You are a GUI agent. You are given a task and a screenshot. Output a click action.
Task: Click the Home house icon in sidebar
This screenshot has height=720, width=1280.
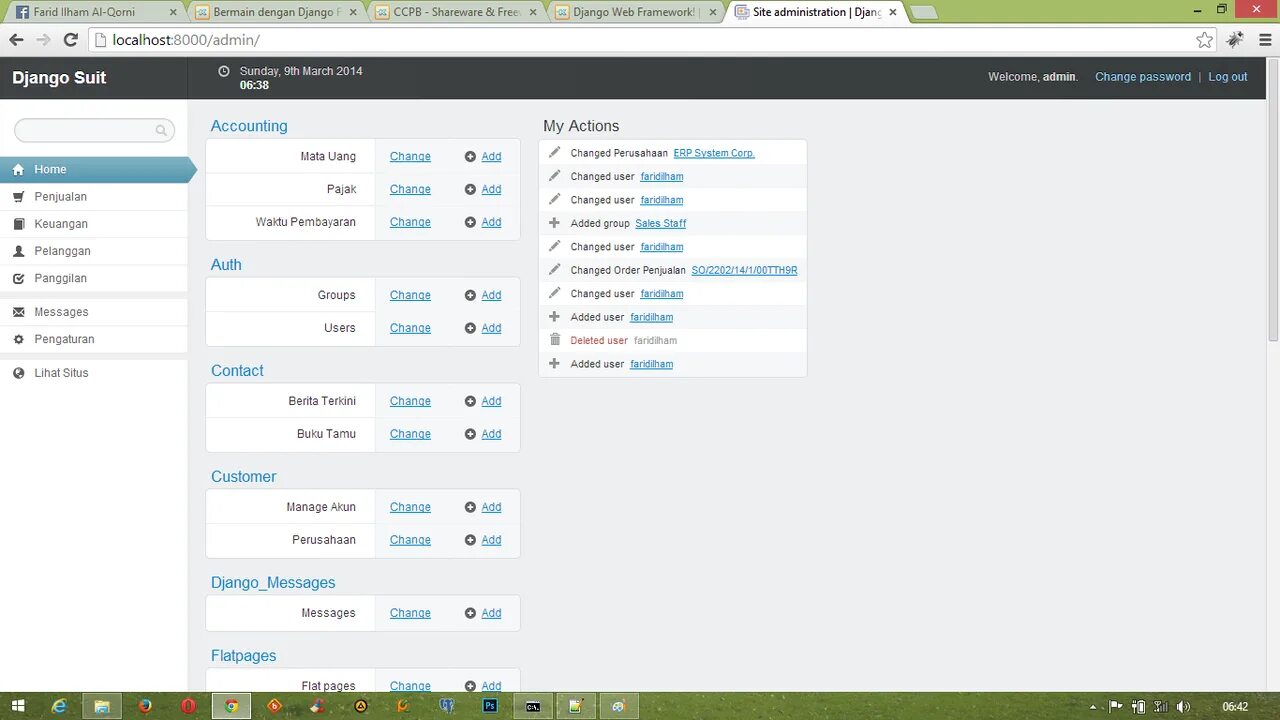coord(18,170)
